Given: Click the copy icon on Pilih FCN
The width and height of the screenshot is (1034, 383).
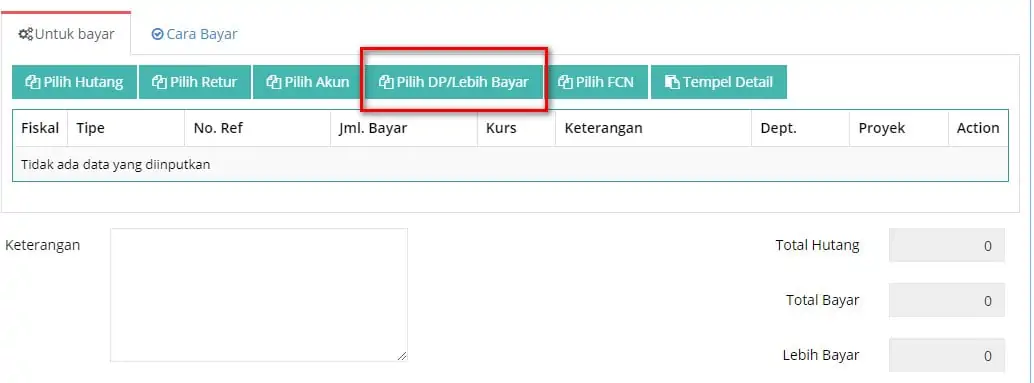Looking at the screenshot, I should coord(565,82).
